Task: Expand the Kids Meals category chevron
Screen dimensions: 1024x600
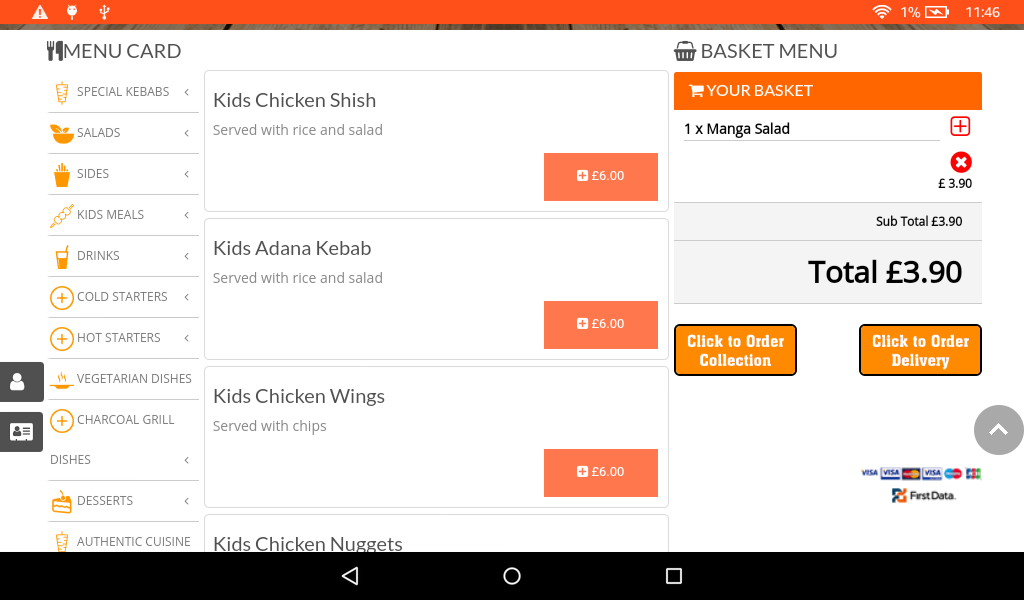Action: [x=186, y=215]
